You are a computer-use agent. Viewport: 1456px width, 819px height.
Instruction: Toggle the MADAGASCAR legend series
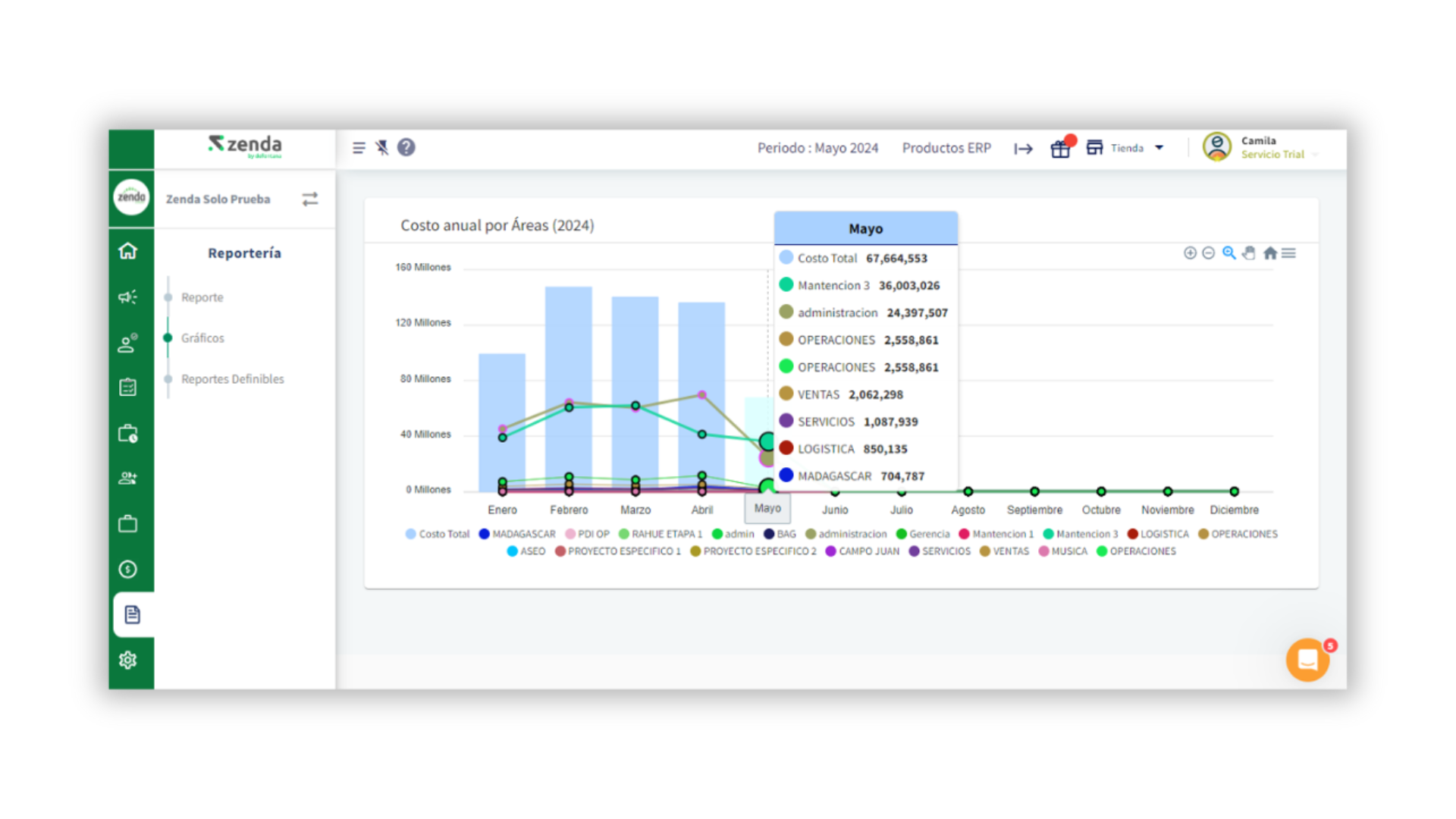[x=517, y=534]
